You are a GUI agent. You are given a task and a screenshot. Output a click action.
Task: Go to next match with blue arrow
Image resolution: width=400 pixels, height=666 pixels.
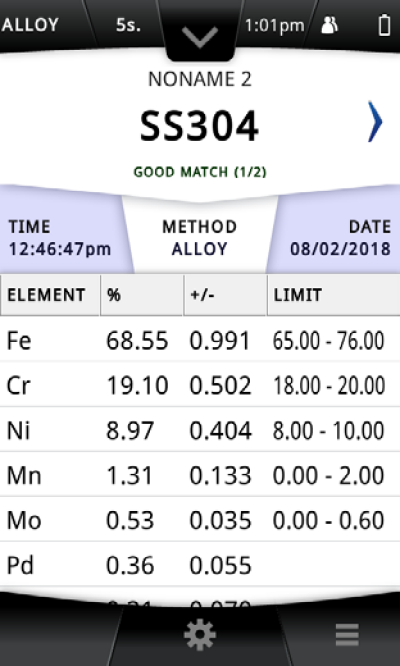click(x=375, y=121)
